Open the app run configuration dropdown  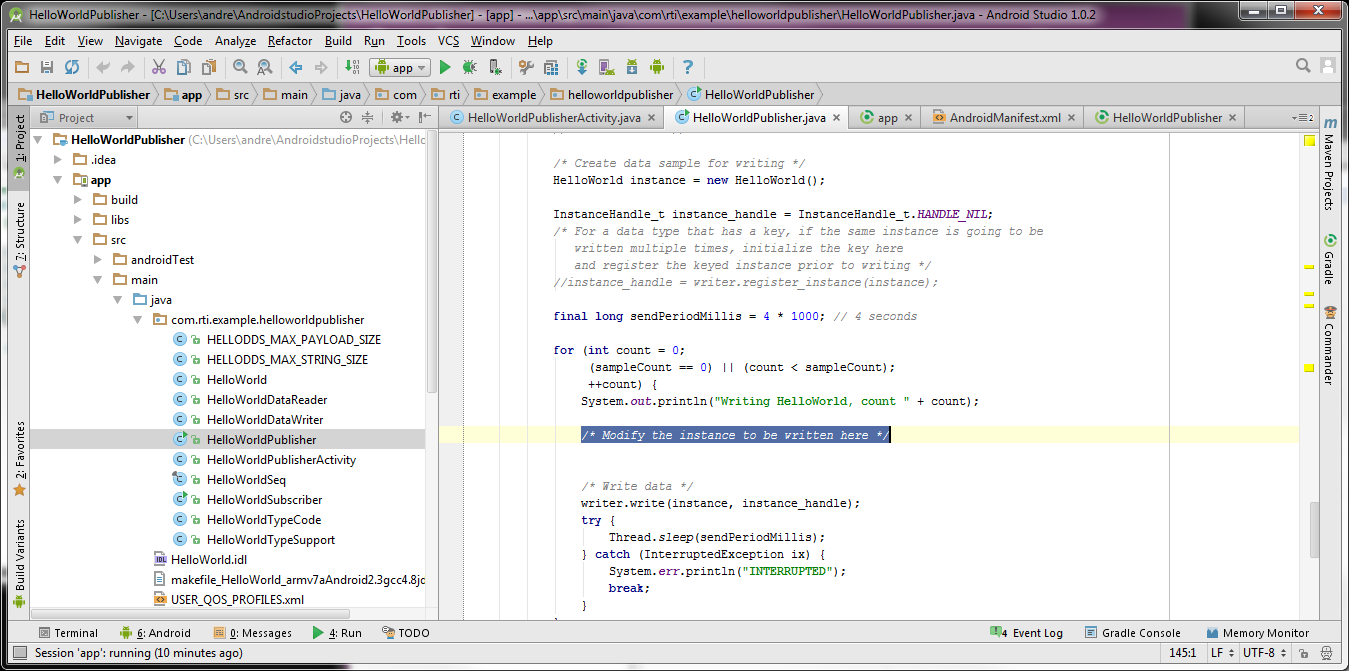click(x=400, y=67)
